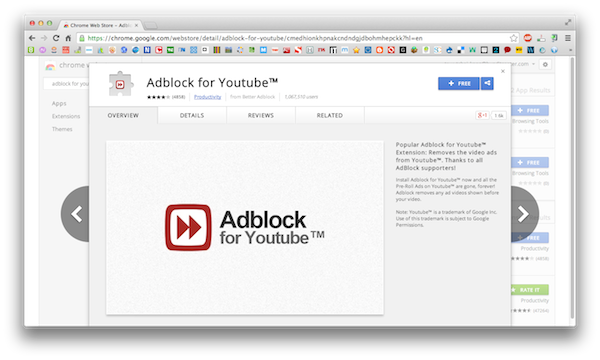
Task: Open the red speech bubble bookmark
Action: tap(507, 50)
